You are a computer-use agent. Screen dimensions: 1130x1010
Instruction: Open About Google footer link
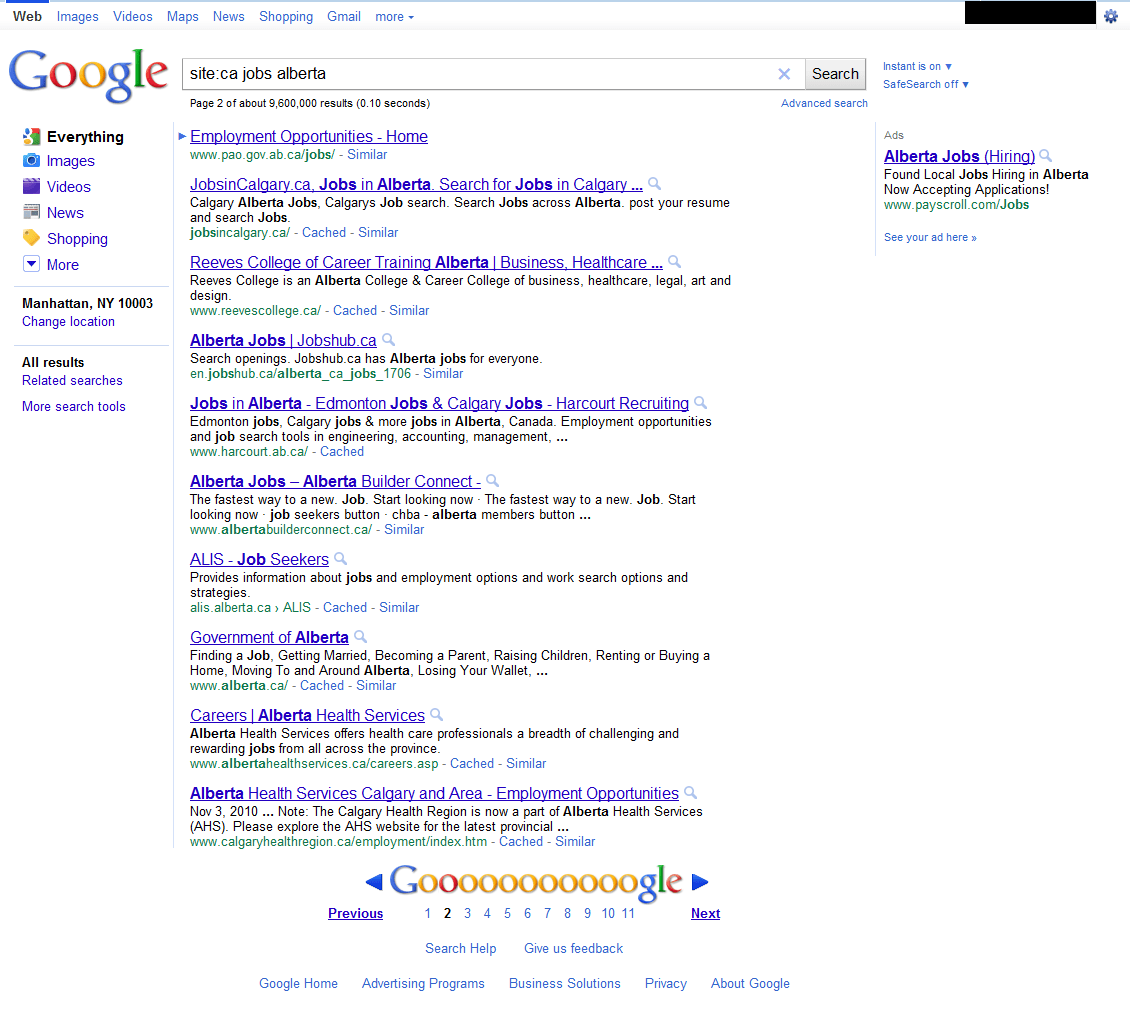coord(750,983)
